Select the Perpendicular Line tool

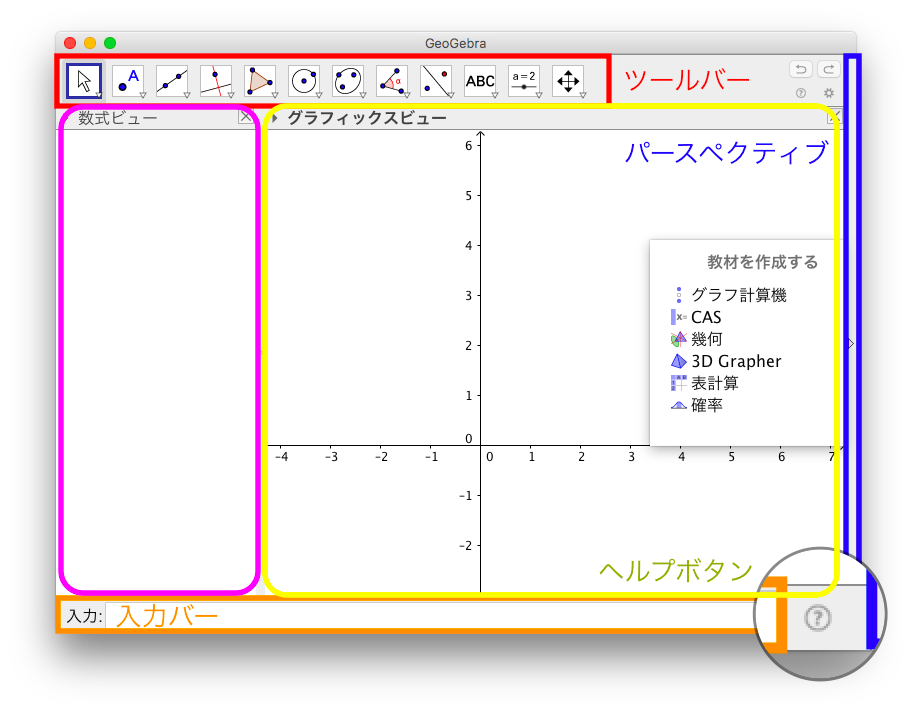216,81
